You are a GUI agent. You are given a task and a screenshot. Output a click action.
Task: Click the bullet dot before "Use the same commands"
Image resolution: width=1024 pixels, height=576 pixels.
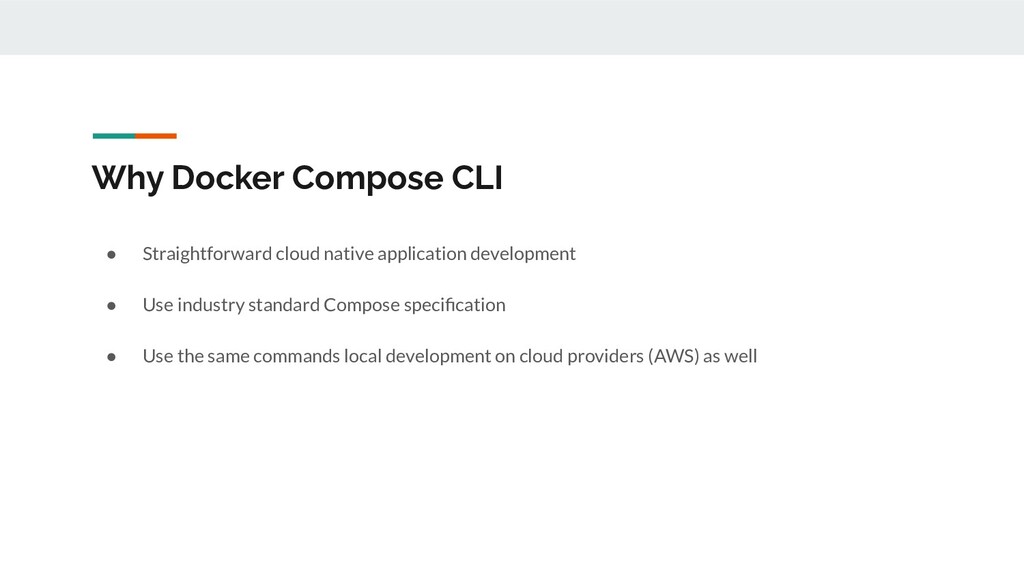point(112,357)
